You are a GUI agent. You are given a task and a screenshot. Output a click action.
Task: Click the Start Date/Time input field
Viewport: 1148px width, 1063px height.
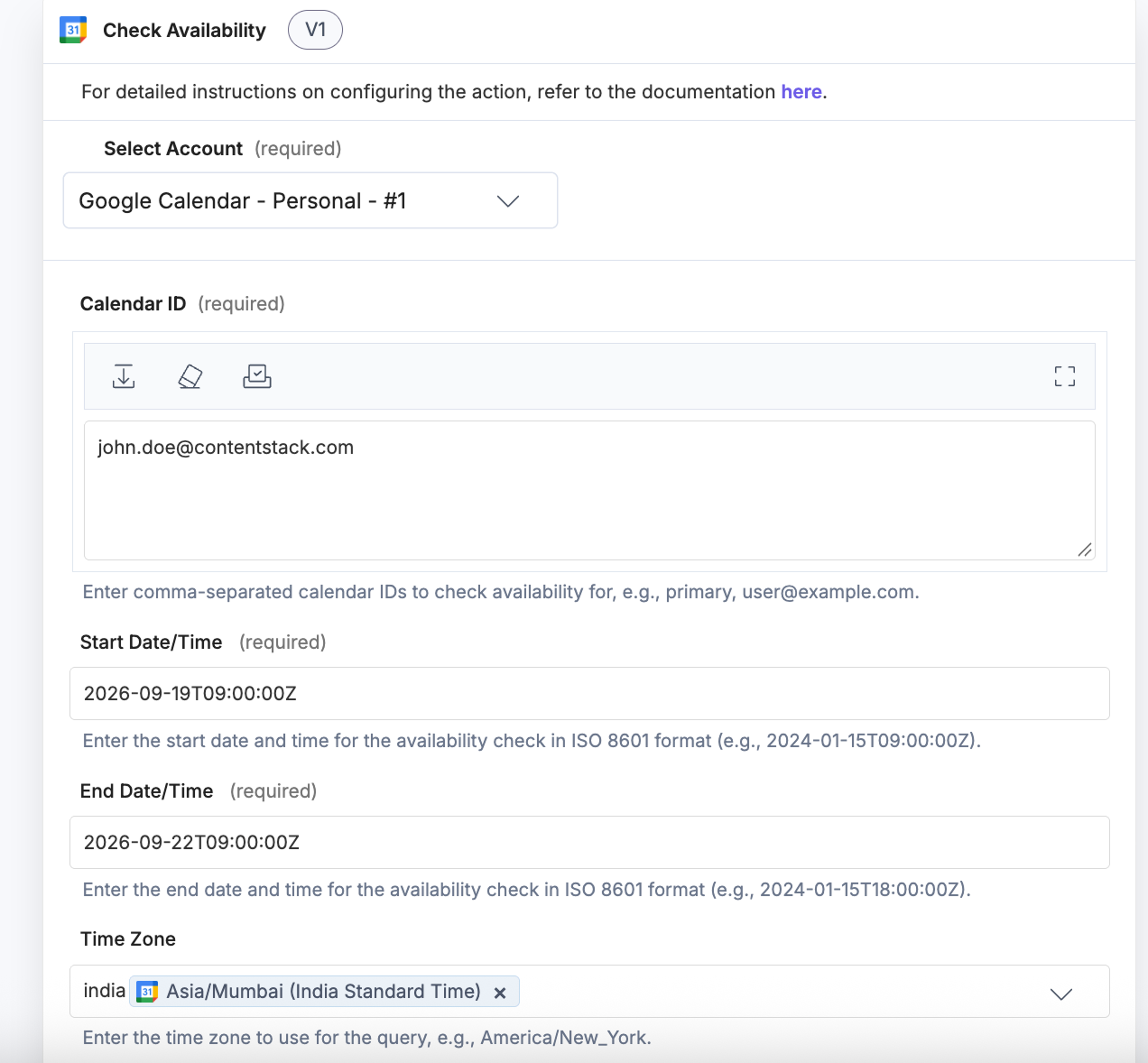(x=590, y=693)
